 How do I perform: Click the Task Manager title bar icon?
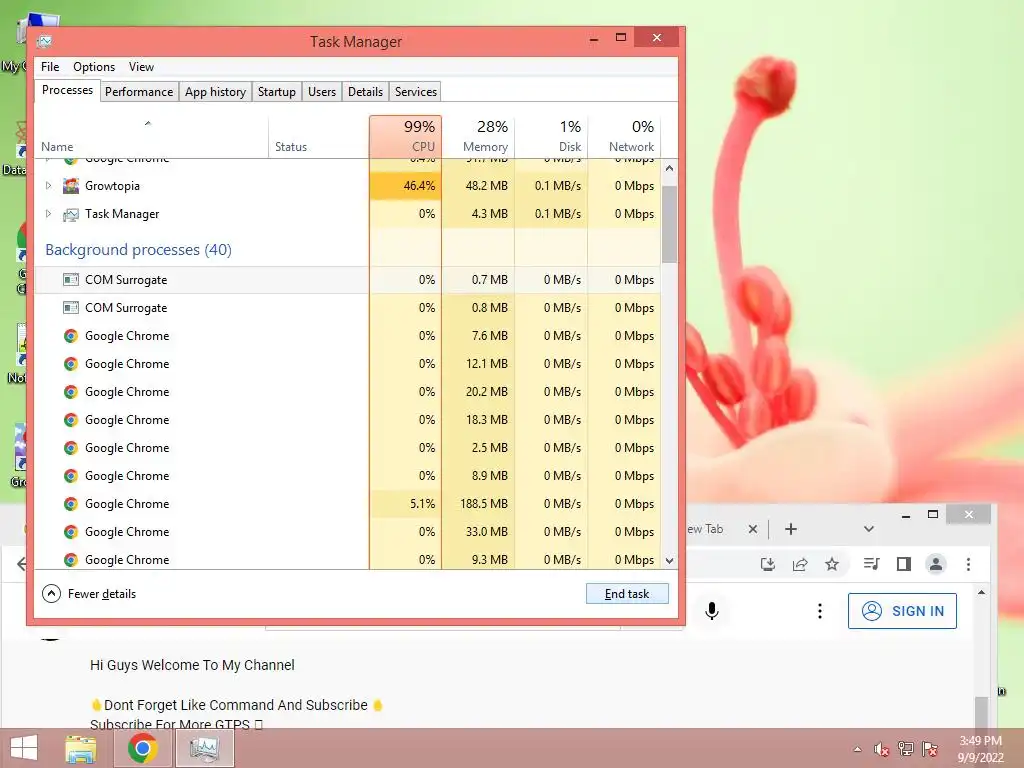(x=44, y=42)
